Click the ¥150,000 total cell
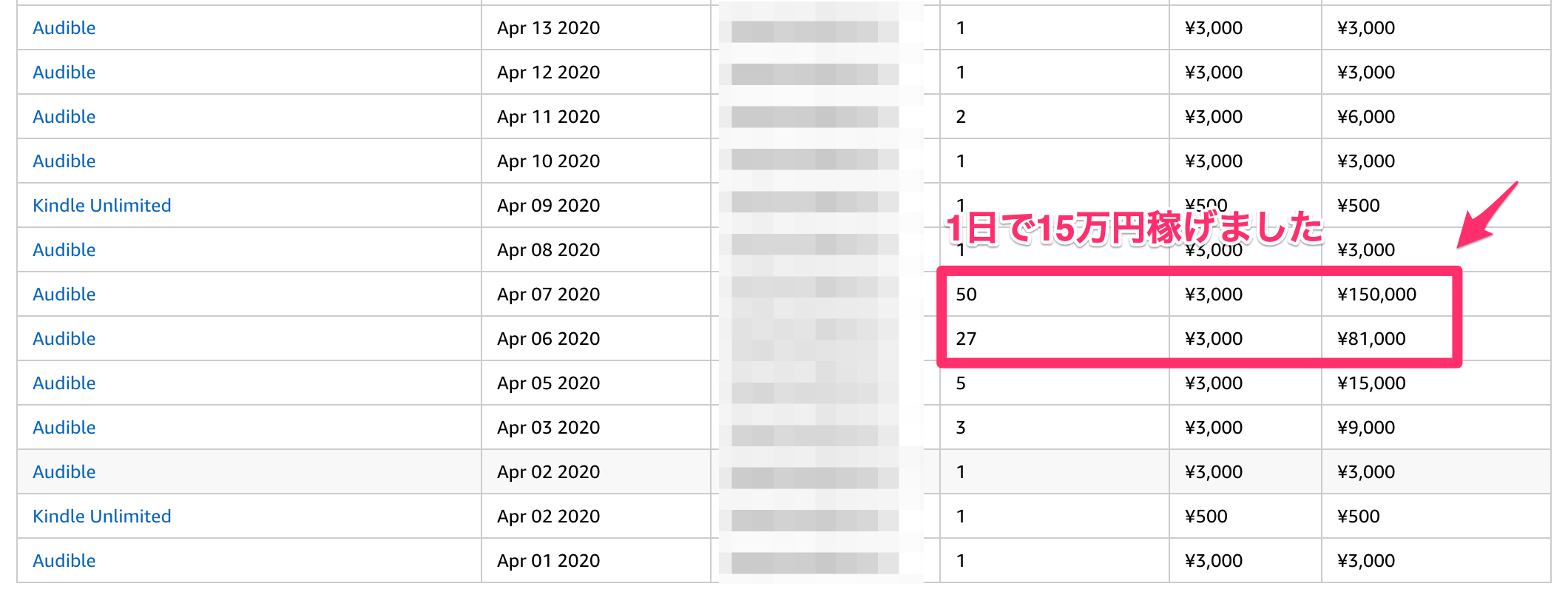The height and width of the screenshot is (595, 1568). [x=1376, y=295]
